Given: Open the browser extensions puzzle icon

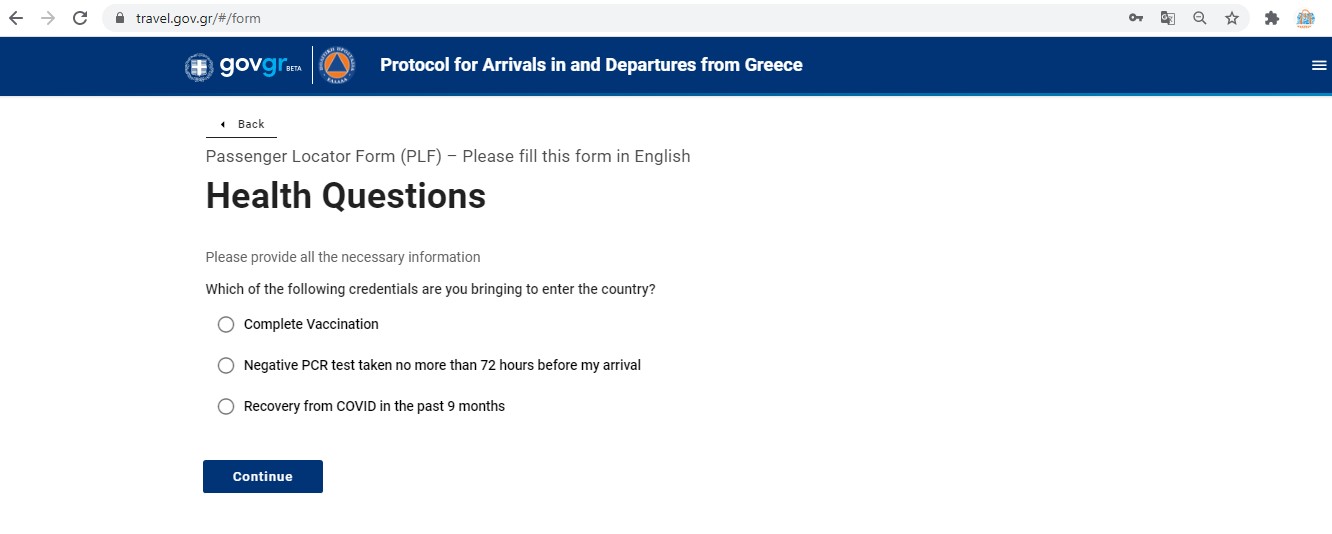Looking at the screenshot, I should [x=1272, y=18].
